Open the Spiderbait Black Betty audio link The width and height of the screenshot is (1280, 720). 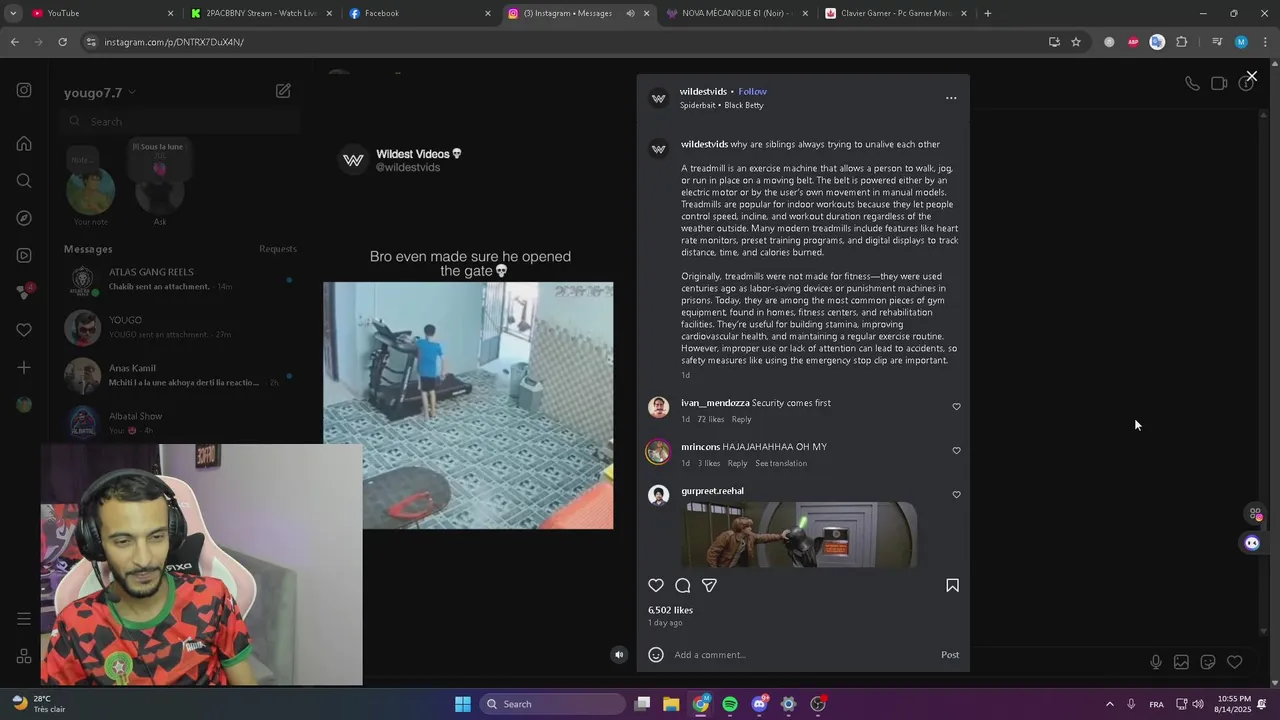coord(721,105)
